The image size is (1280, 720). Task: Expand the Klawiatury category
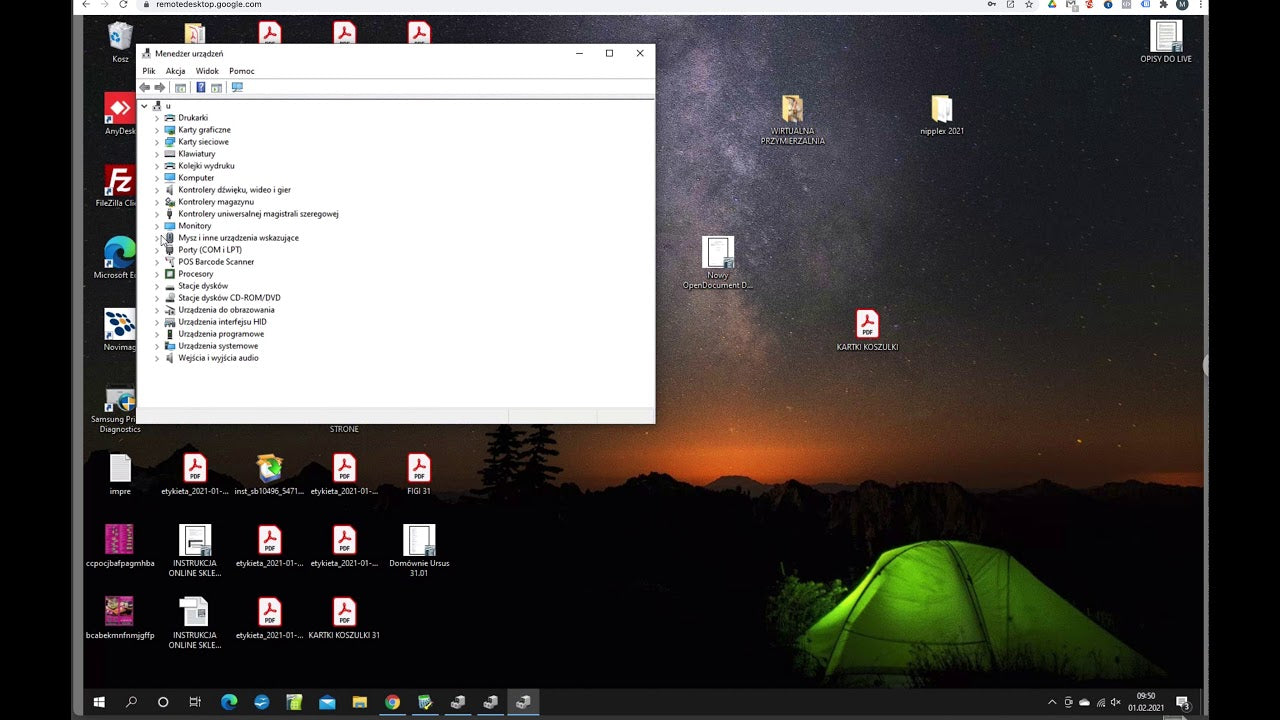tap(157, 154)
